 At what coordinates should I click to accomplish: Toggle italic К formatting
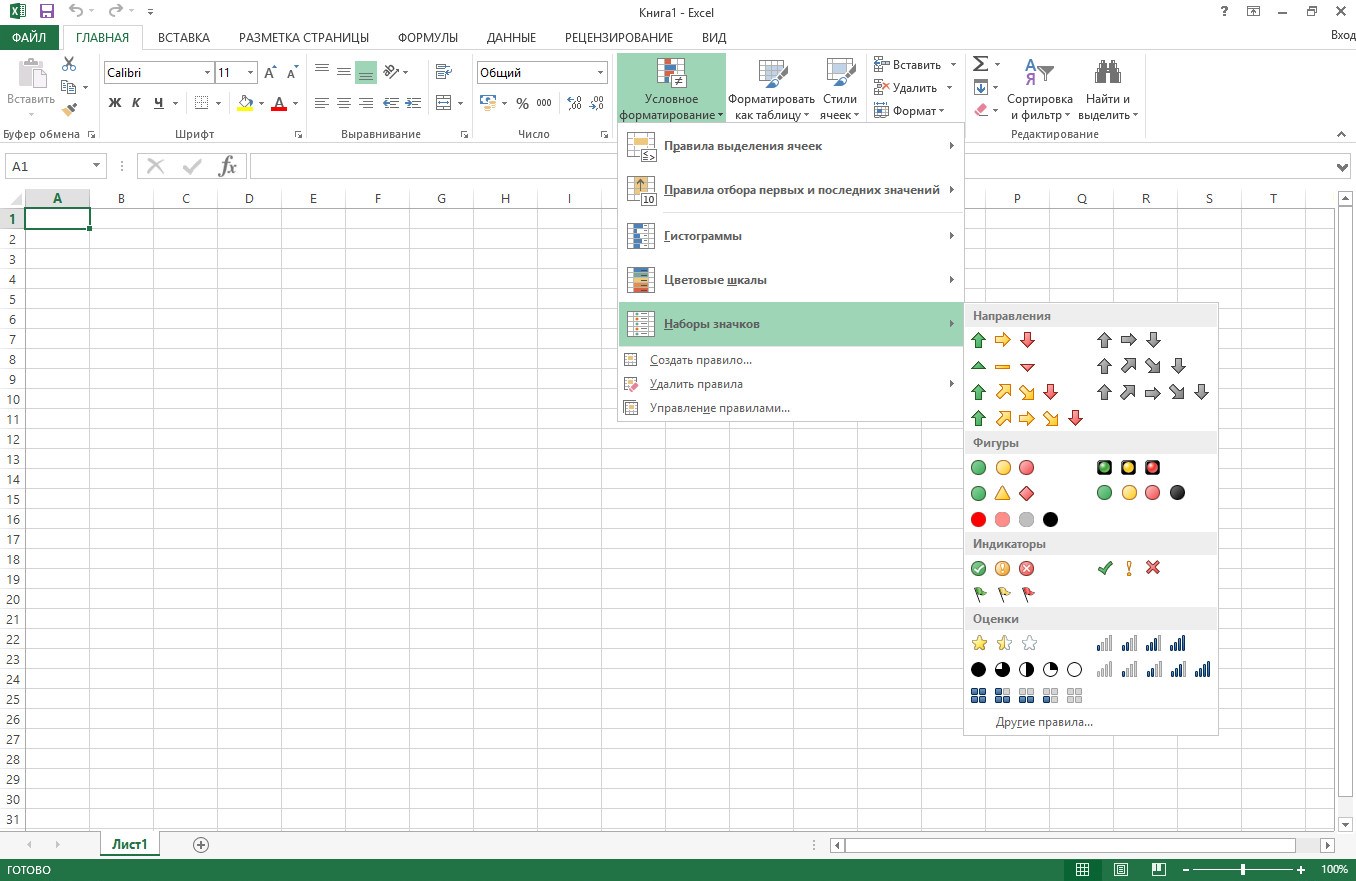click(137, 102)
